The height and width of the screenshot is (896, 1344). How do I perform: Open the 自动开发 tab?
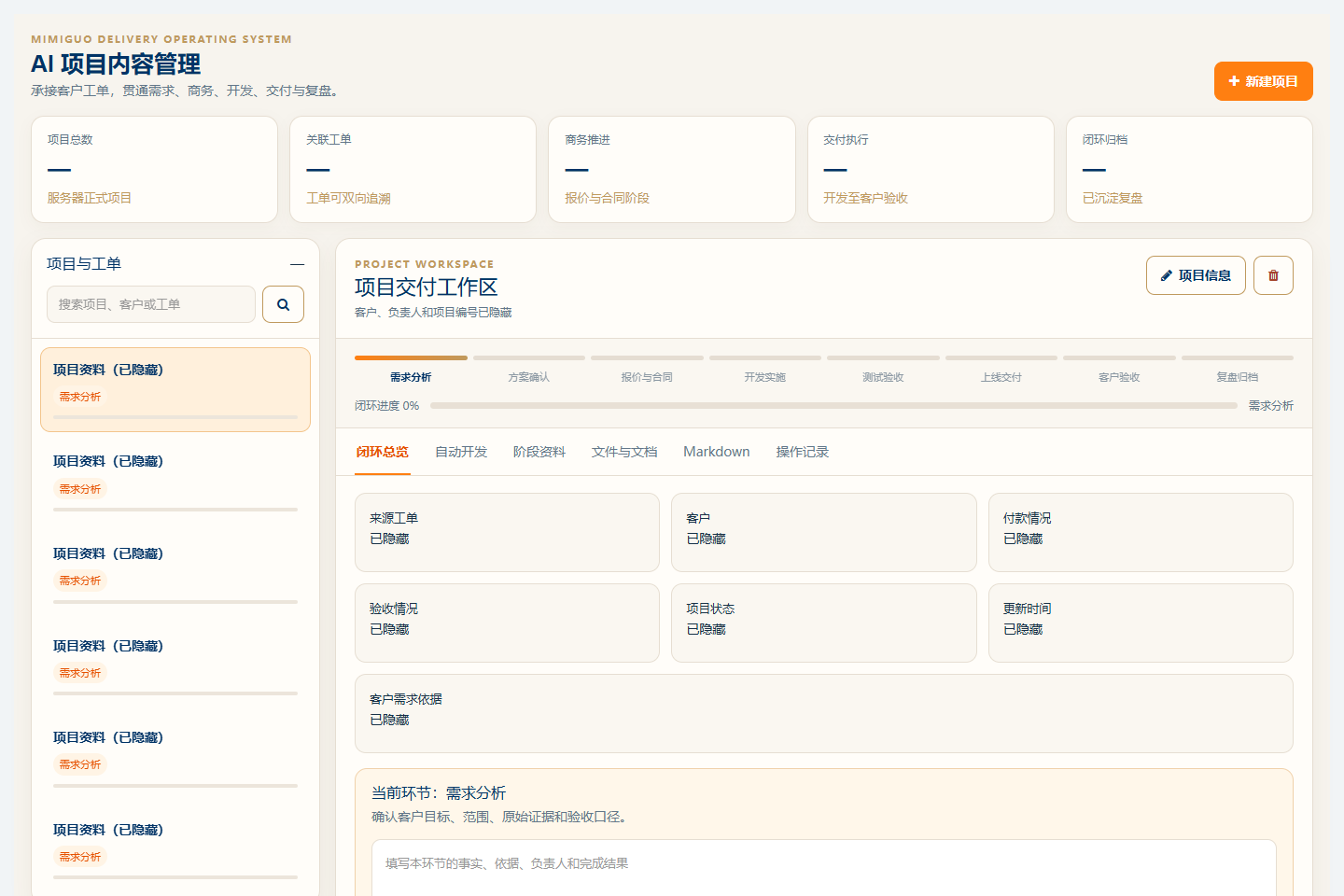point(461,452)
